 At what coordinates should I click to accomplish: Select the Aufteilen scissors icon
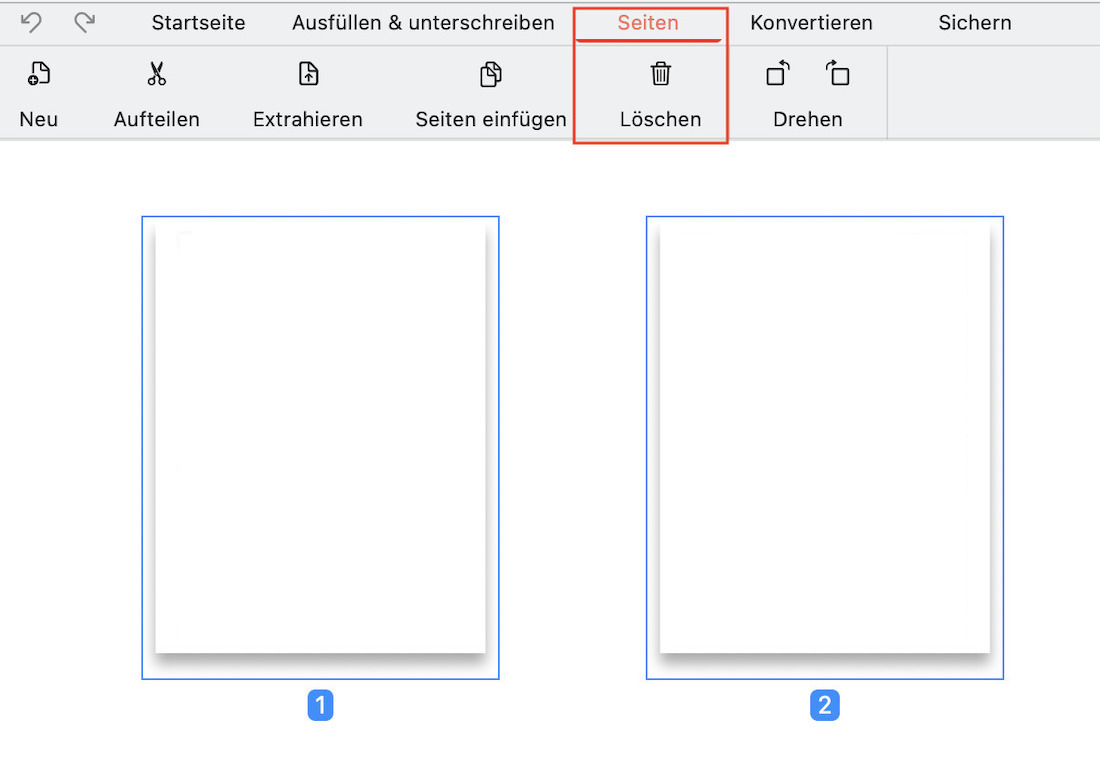pyautogui.click(x=157, y=74)
